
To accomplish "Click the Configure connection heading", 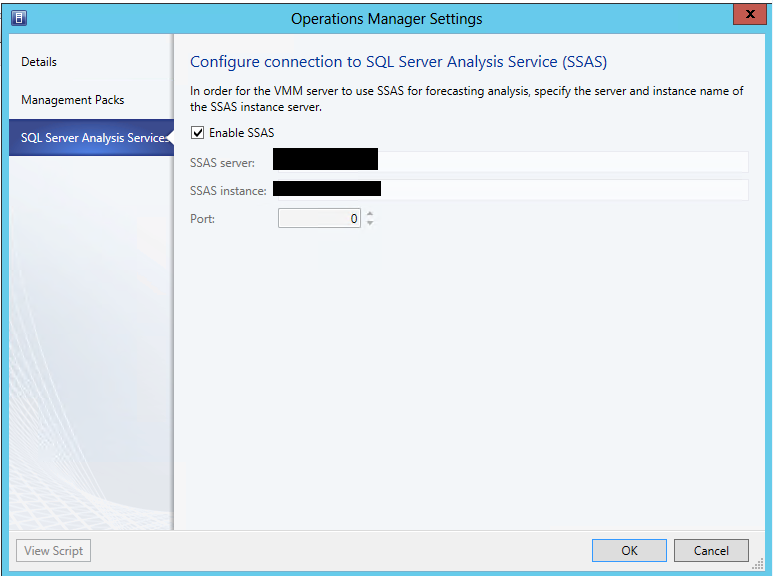I will (x=398, y=62).
